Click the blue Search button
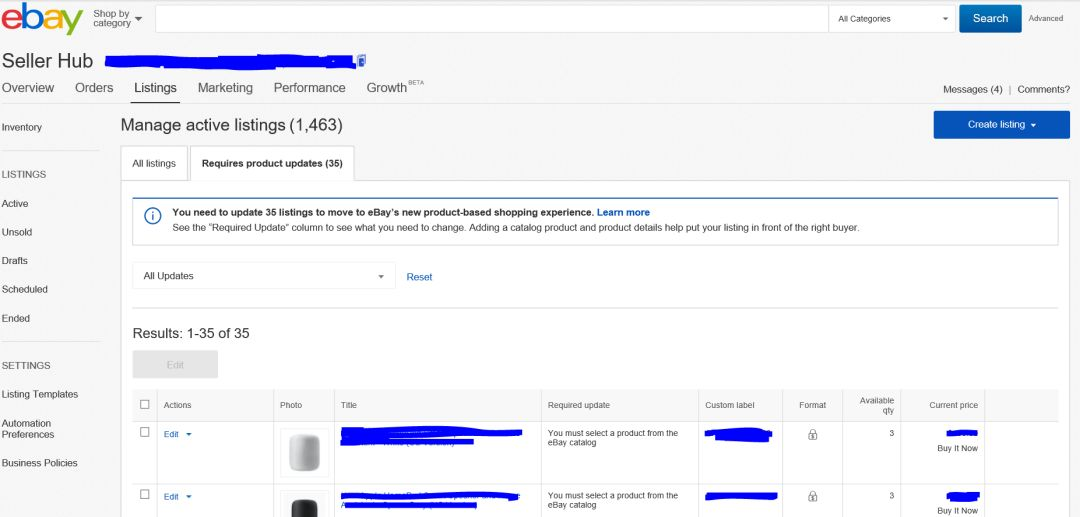 pos(990,19)
